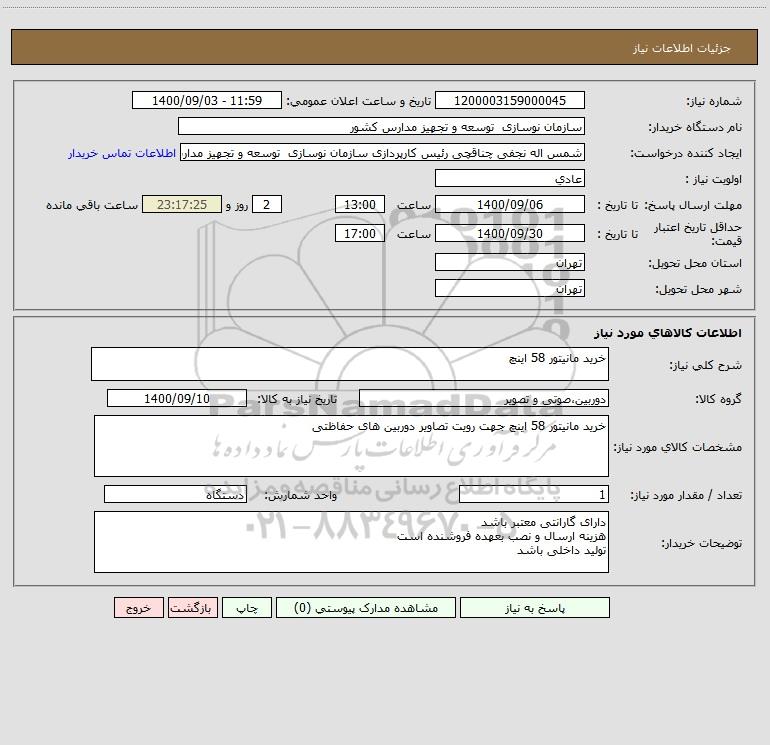Click the deadline time field 13:00
Viewport: 770px width, 745px height.
[x=359, y=204]
